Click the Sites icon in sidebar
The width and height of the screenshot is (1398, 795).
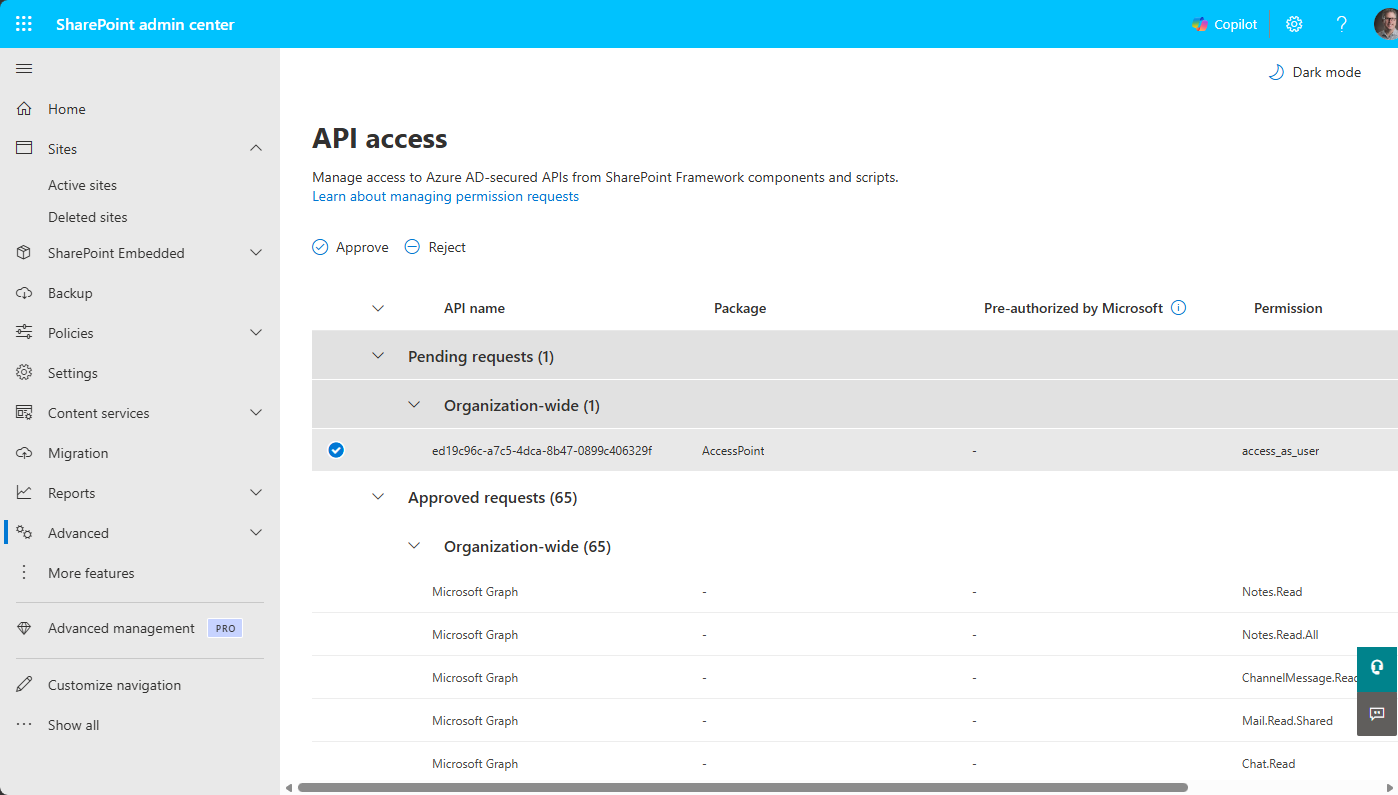coord(25,148)
